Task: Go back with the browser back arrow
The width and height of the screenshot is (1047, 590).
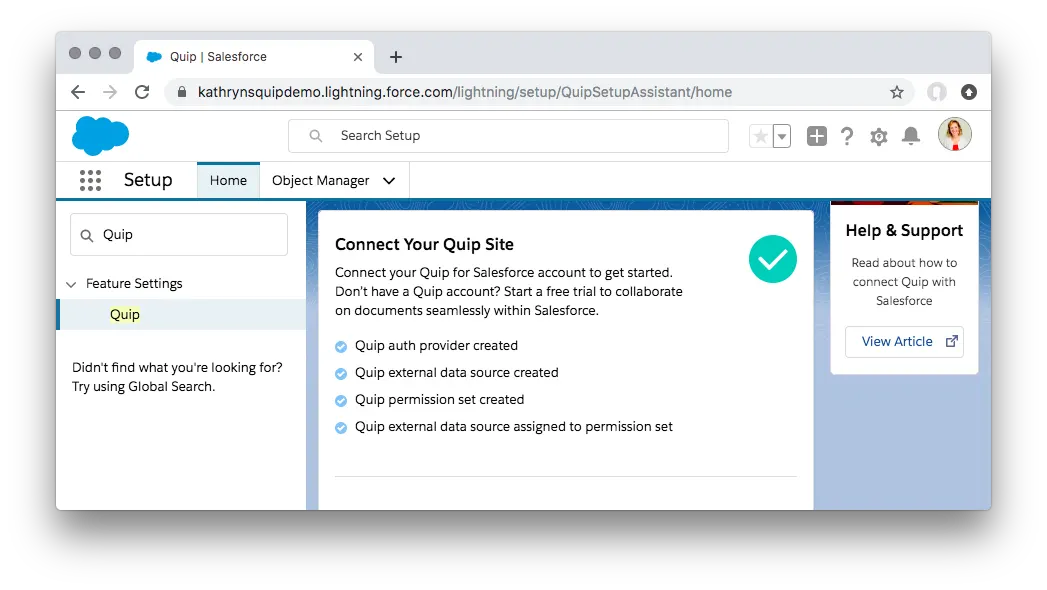Action: 78,92
